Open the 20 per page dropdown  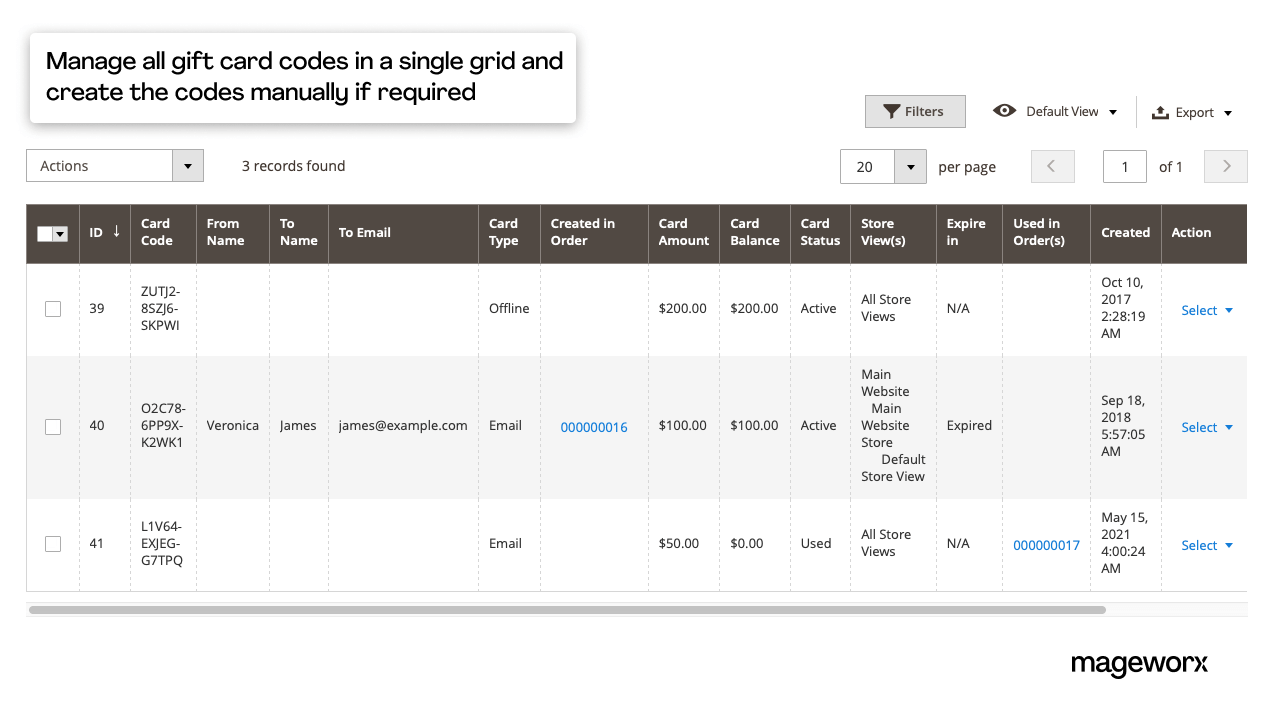910,167
